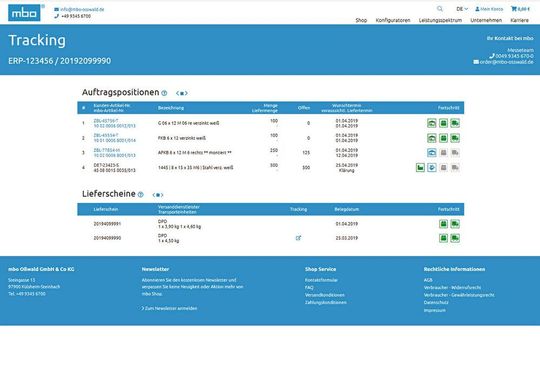Click the Mein Konto user icon link
Screen dimensions: 540x374
[489, 9]
